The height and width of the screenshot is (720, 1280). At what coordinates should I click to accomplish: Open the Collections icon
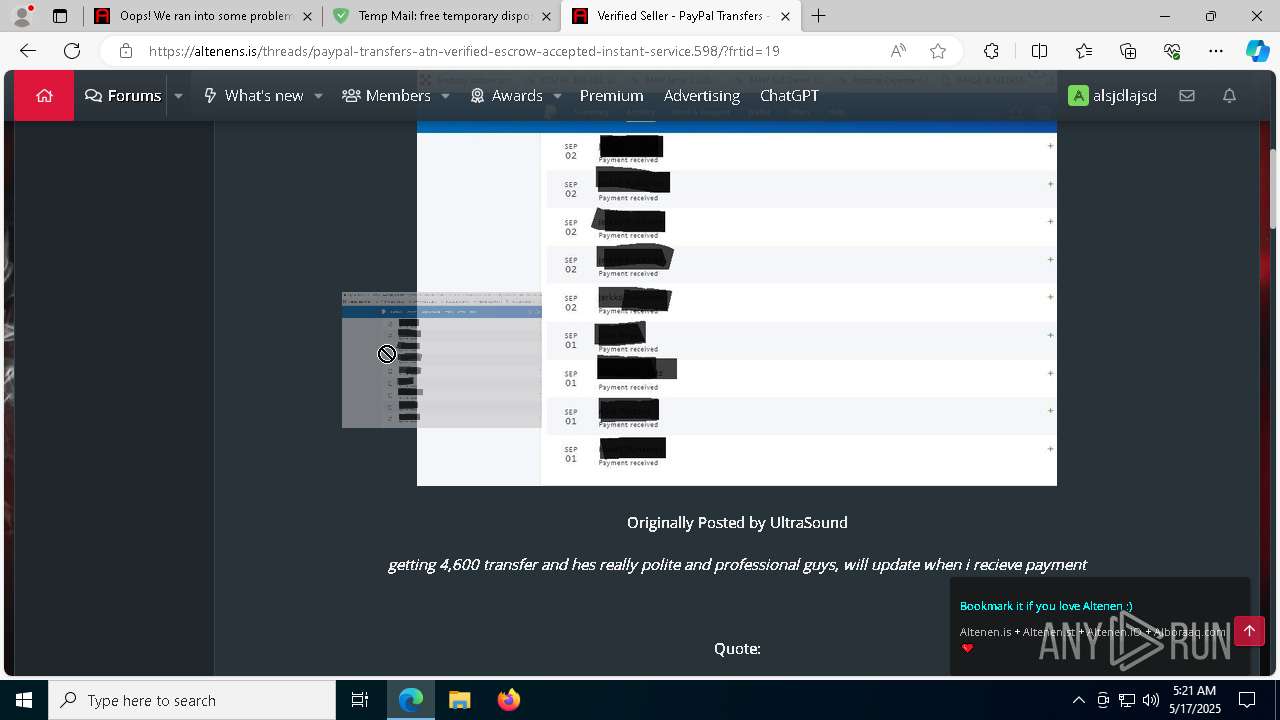pyautogui.click(x=1128, y=51)
